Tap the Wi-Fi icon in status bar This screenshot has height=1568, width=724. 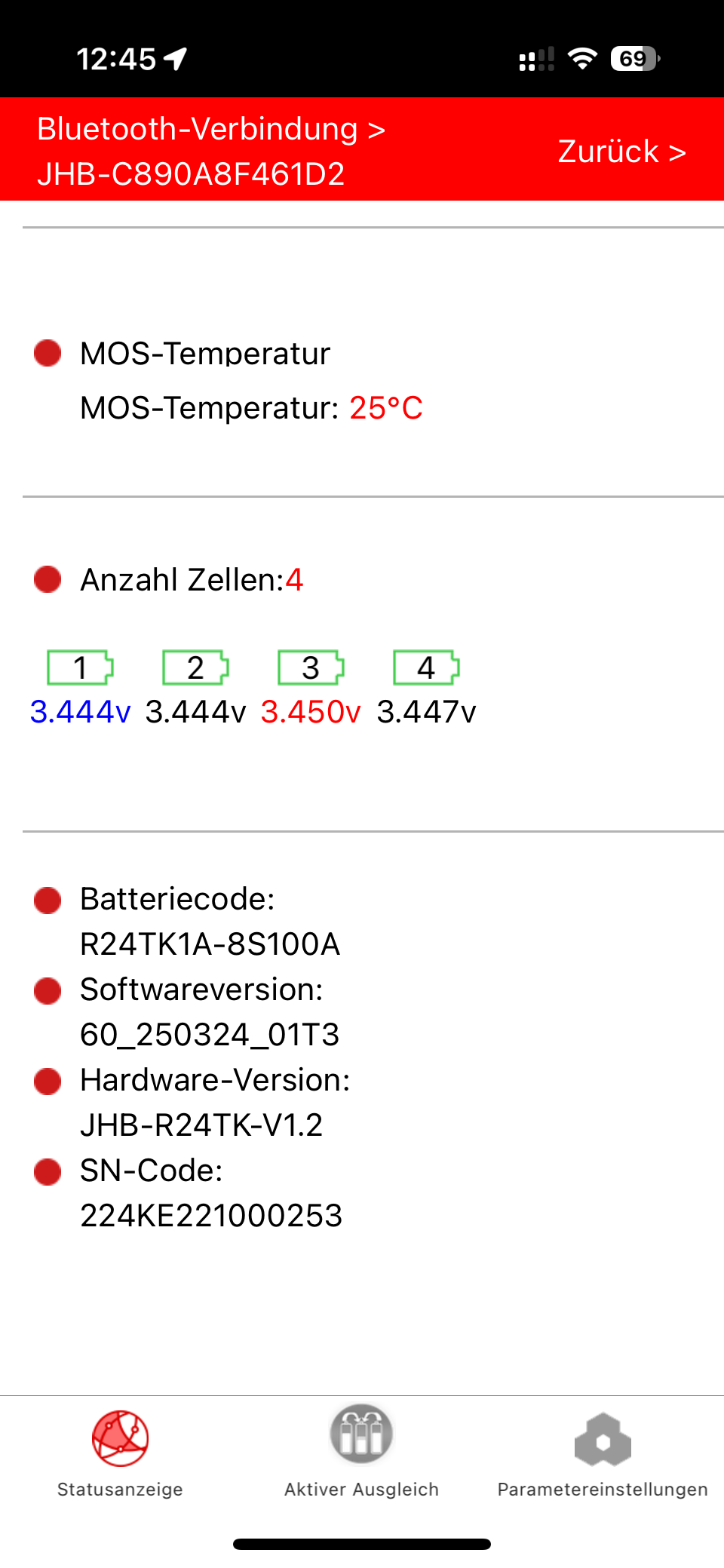[582, 58]
